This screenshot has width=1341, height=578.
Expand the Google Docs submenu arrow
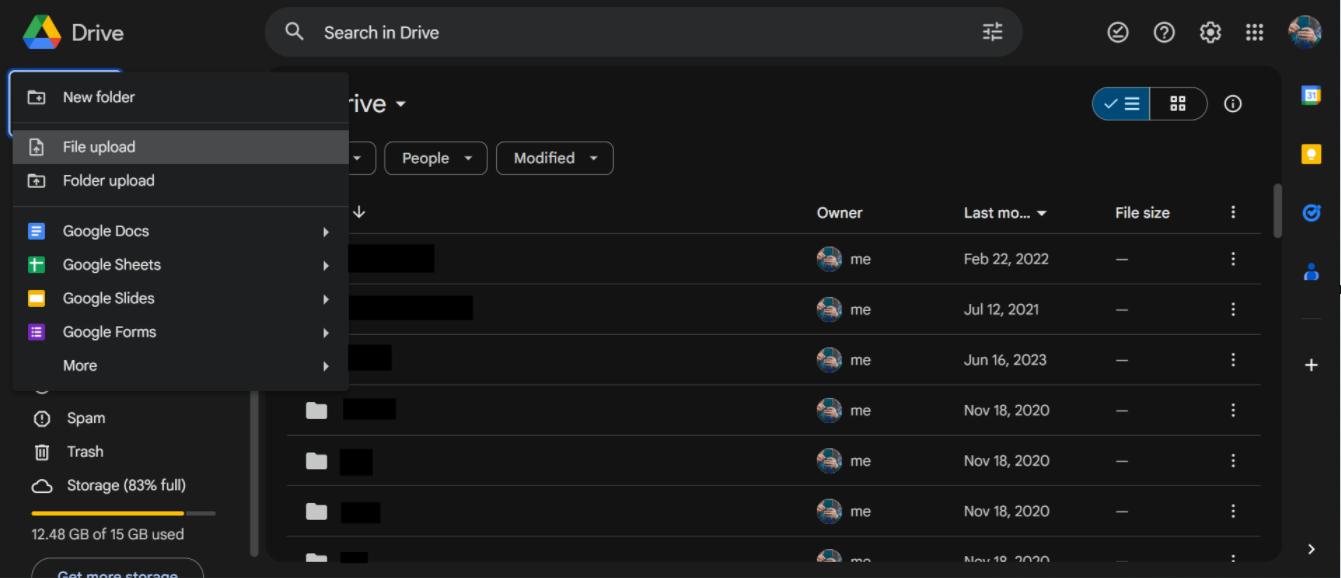click(x=325, y=231)
